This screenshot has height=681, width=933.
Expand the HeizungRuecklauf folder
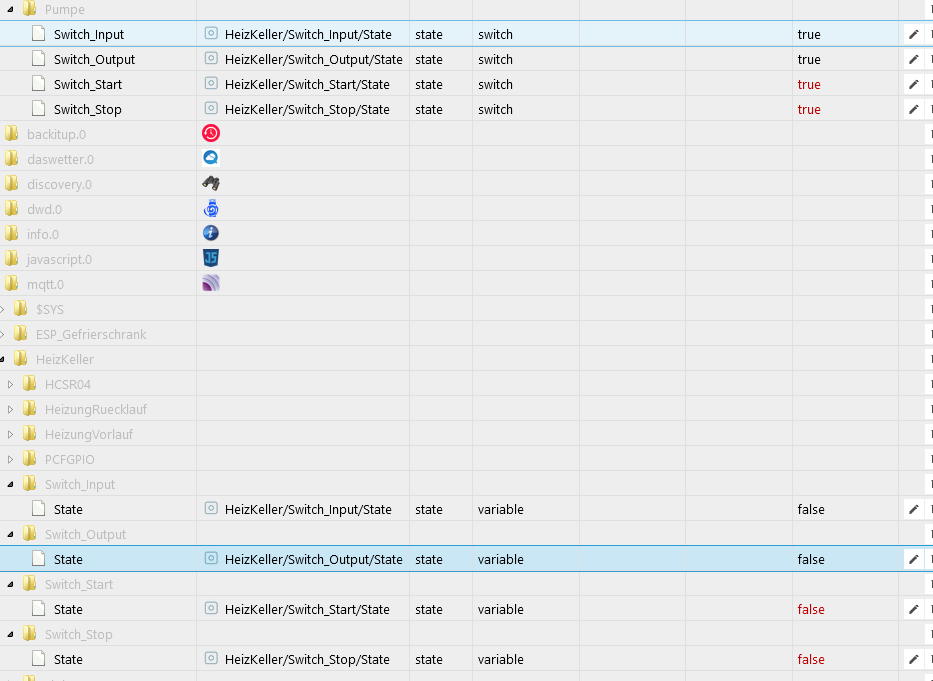pos(10,410)
